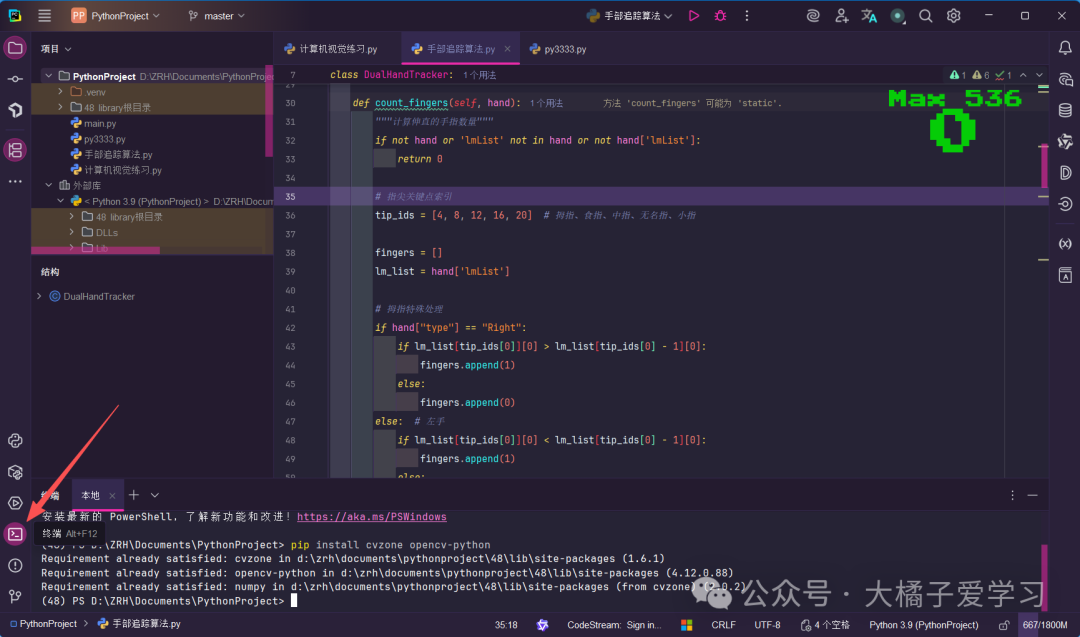Open the PythonProject project dropdown
This screenshot has height=637, width=1080.
(x=116, y=16)
